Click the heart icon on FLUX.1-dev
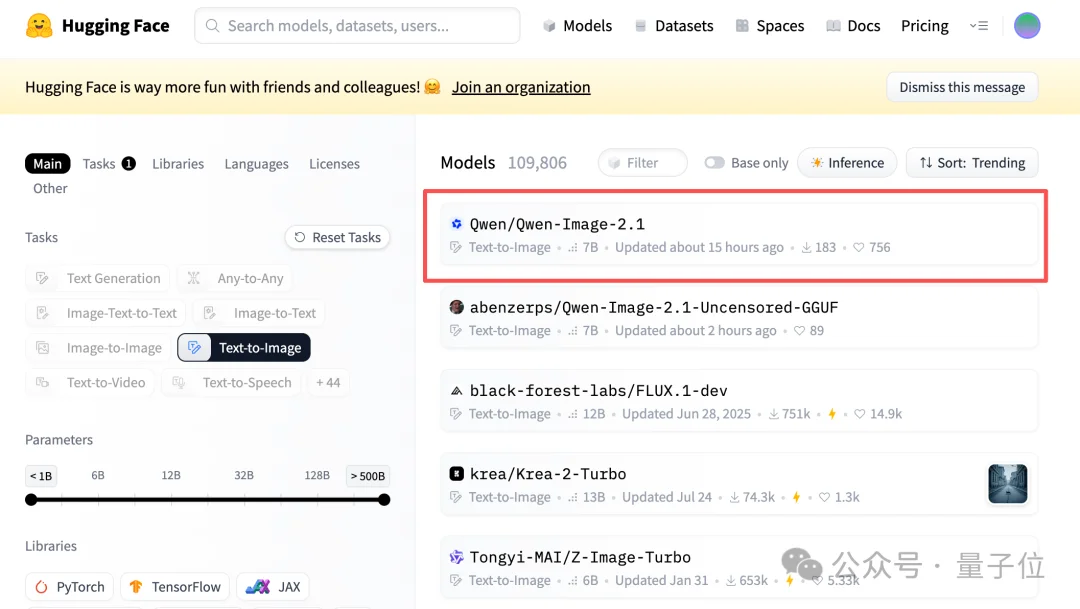Image resolution: width=1080 pixels, height=609 pixels. (x=859, y=414)
